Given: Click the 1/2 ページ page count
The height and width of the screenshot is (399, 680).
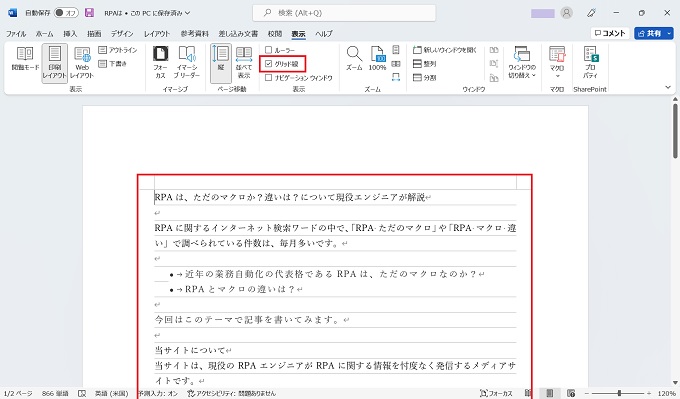Looking at the screenshot, I should click(x=18, y=393).
